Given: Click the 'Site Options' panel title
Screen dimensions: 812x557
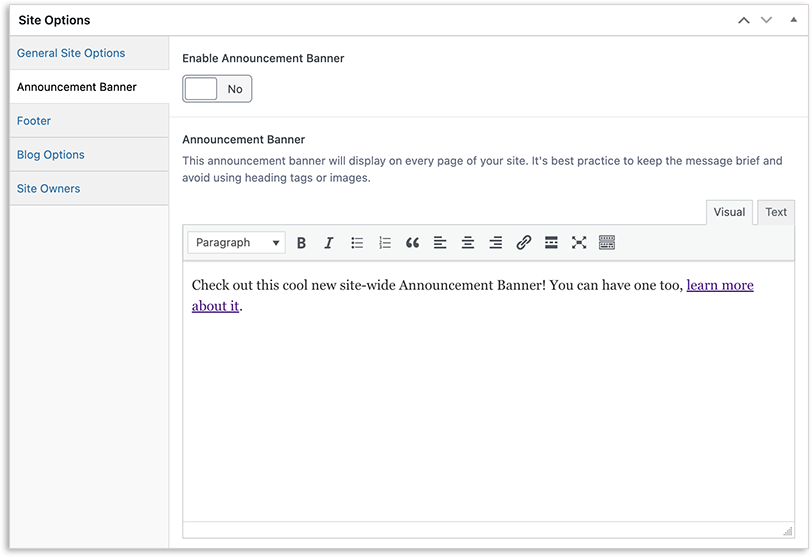Looking at the screenshot, I should (54, 20).
